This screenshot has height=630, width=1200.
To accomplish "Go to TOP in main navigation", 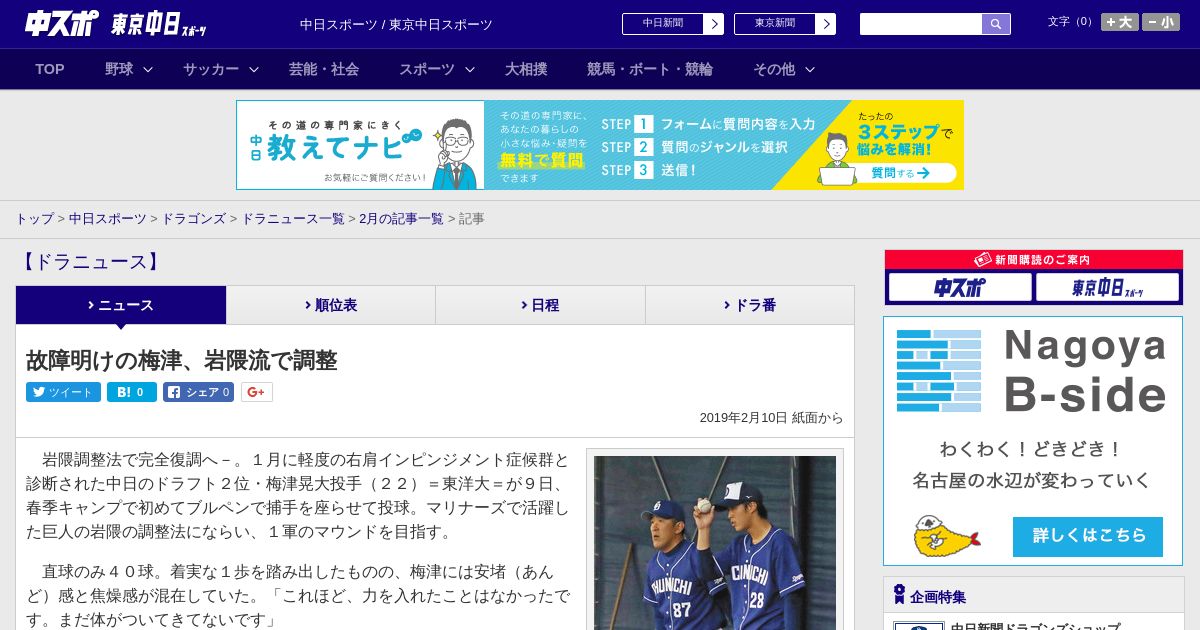I will tap(50, 69).
